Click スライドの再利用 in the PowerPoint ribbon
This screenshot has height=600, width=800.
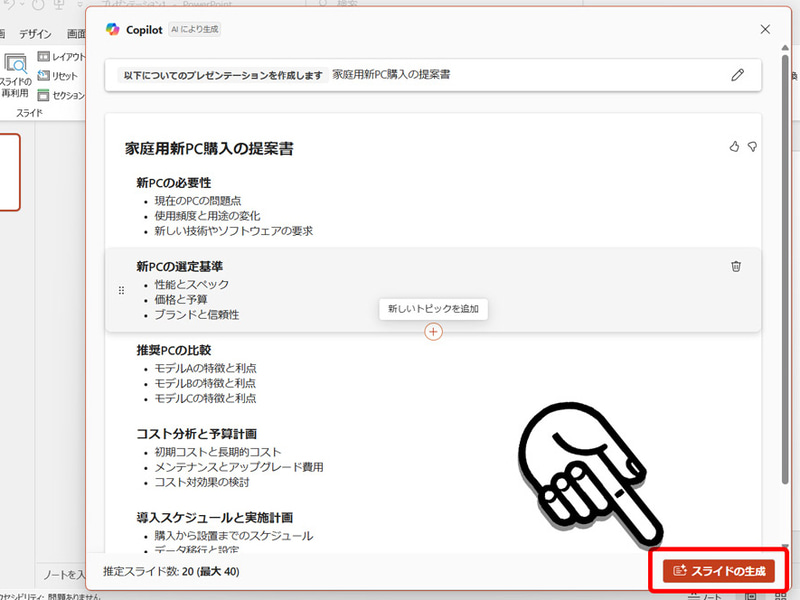(x=15, y=77)
